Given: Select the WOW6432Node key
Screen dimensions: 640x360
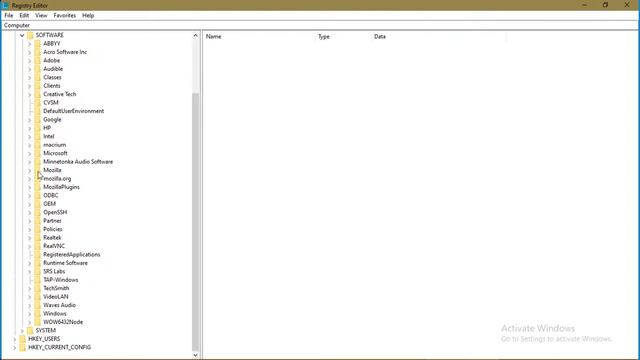Looking at the screenshot, I should pyautogui.click(x=63, y=322).
